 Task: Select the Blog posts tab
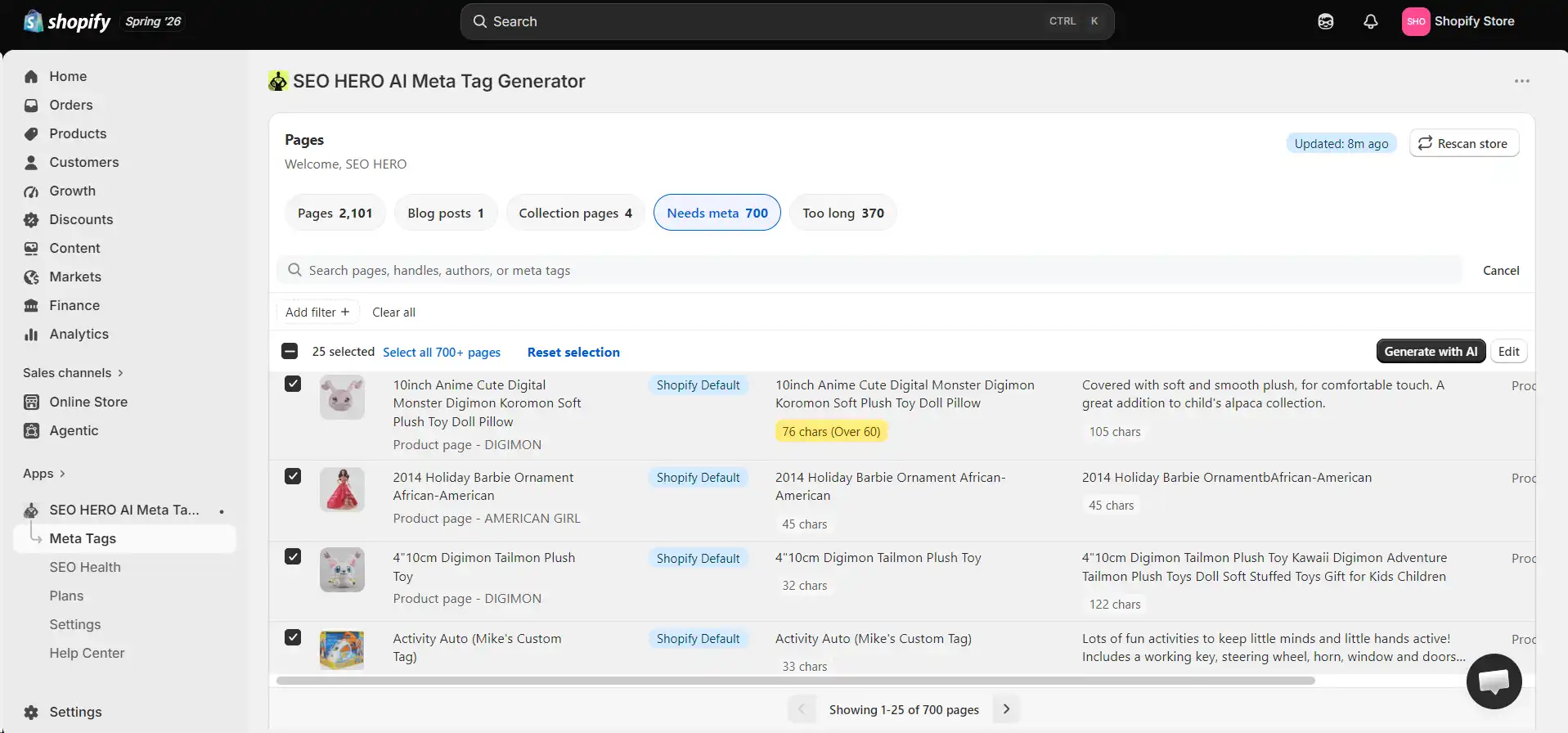point(446,213)
